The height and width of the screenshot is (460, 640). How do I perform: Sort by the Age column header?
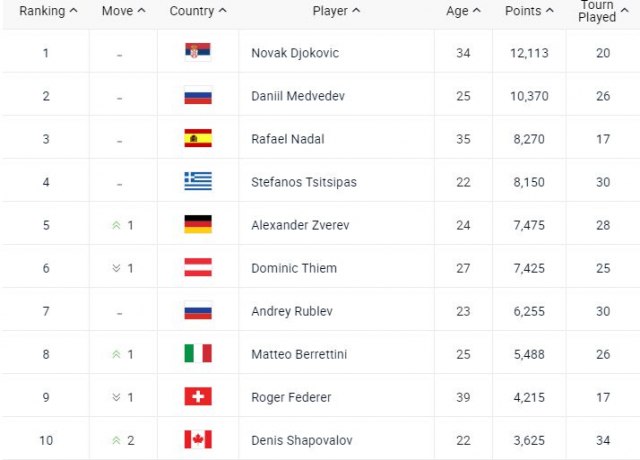pos(462,11)
